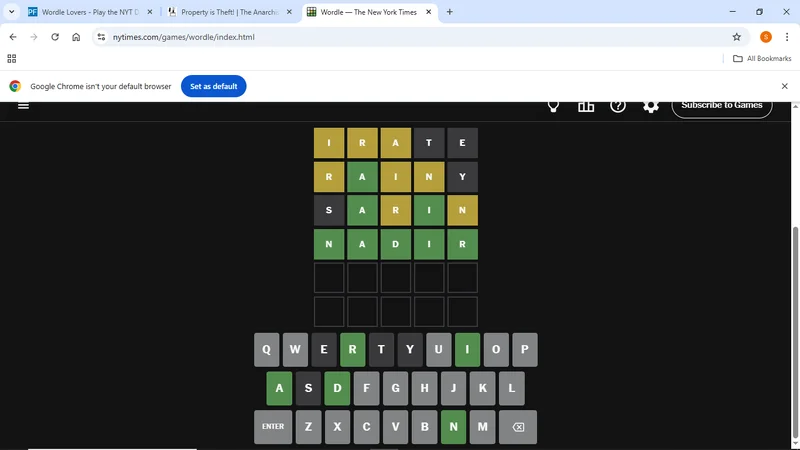Tap the green D key on the on-screen keyboard
Image resolution: width=800 pixels, height=450 pixels.
tap(337, 388)
